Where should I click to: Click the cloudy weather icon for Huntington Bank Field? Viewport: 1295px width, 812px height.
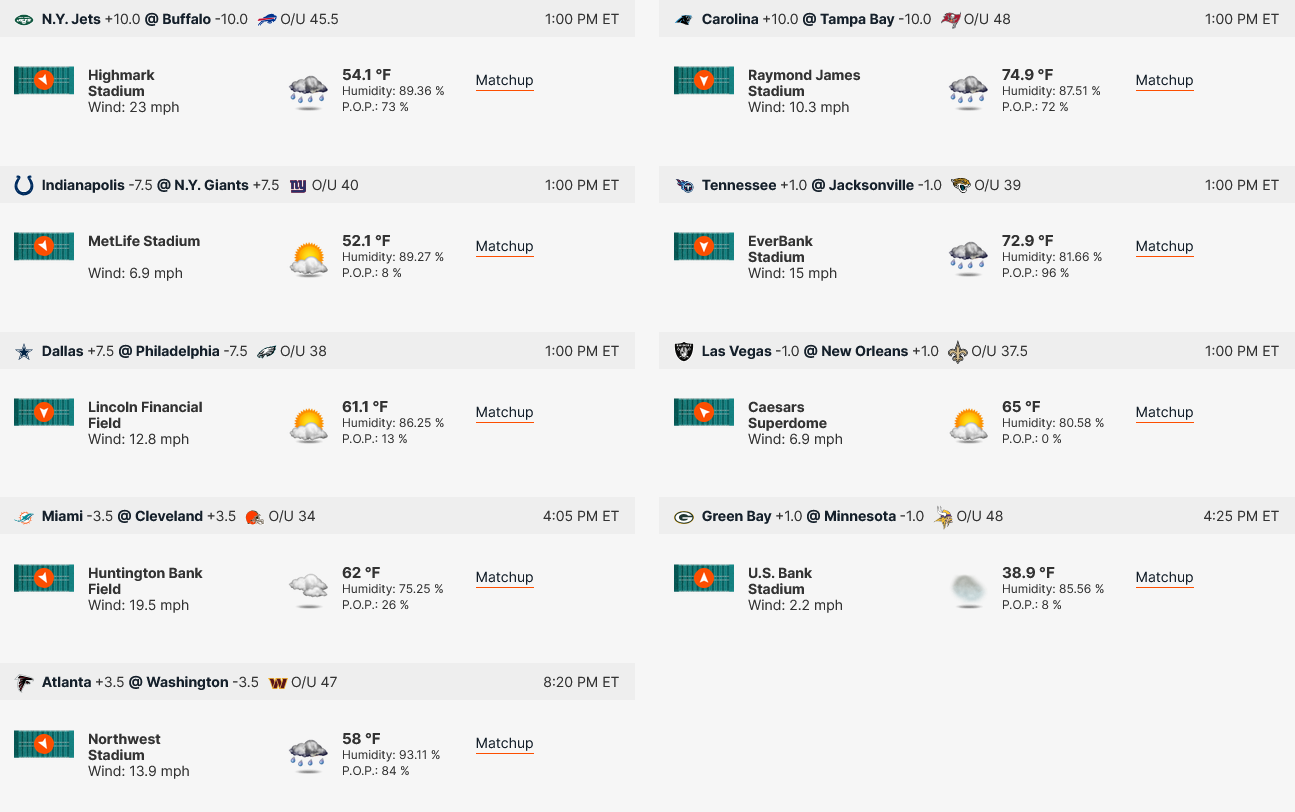coord(308,589)
